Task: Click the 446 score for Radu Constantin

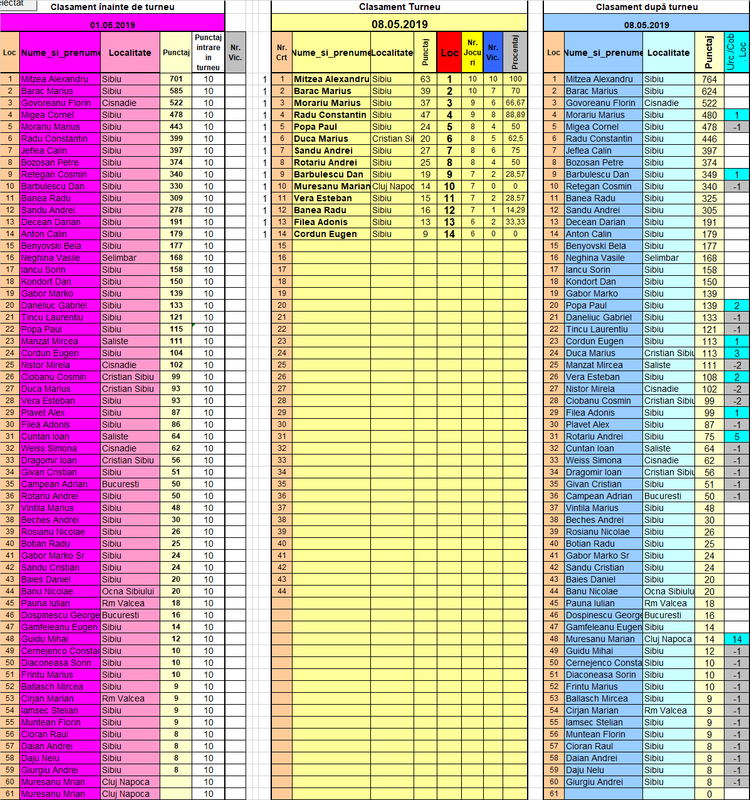Action: (x=709, y=138)
